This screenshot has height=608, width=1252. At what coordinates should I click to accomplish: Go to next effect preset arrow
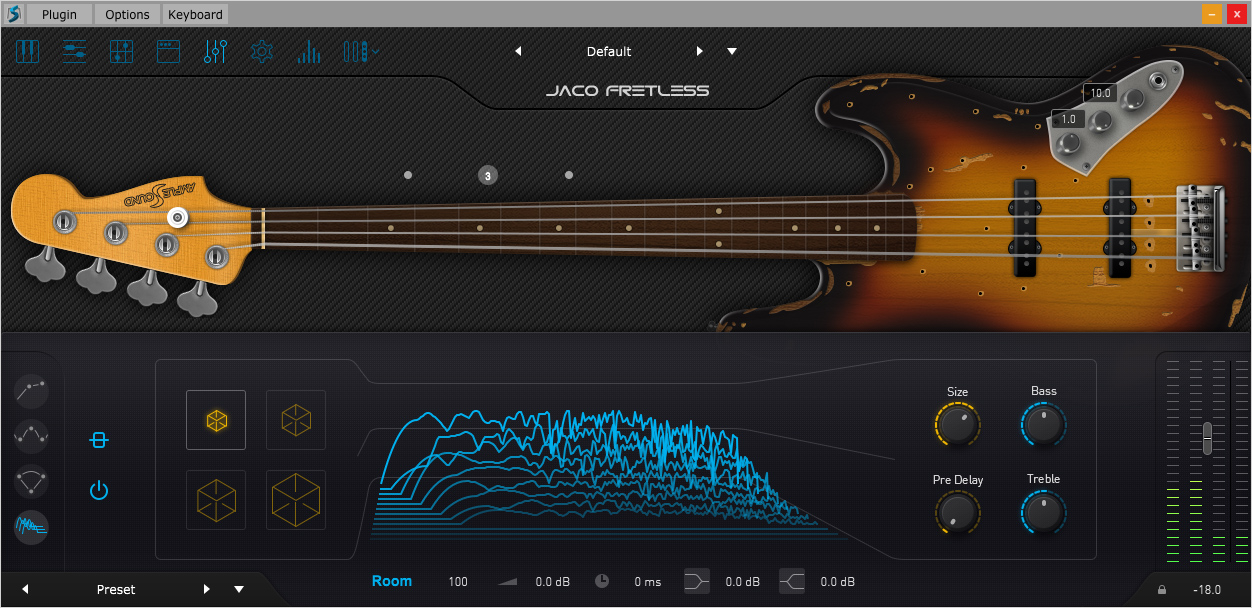(x=207, y=589)
